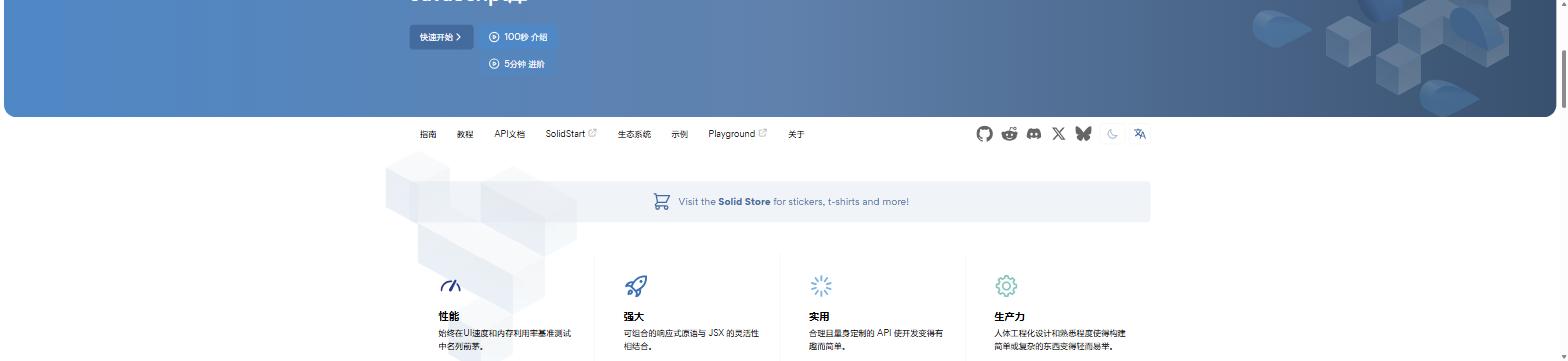The height and width of the screenshot is (361, 1568).
Task: Open the Reddit icon link
Action: pyautogui.click(x=1009, y=134)
